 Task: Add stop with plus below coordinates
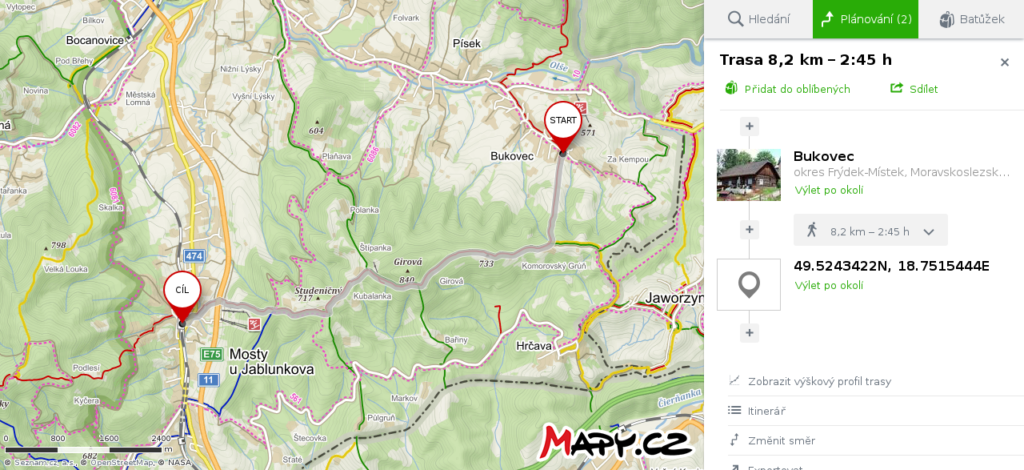tap(749, 333)
